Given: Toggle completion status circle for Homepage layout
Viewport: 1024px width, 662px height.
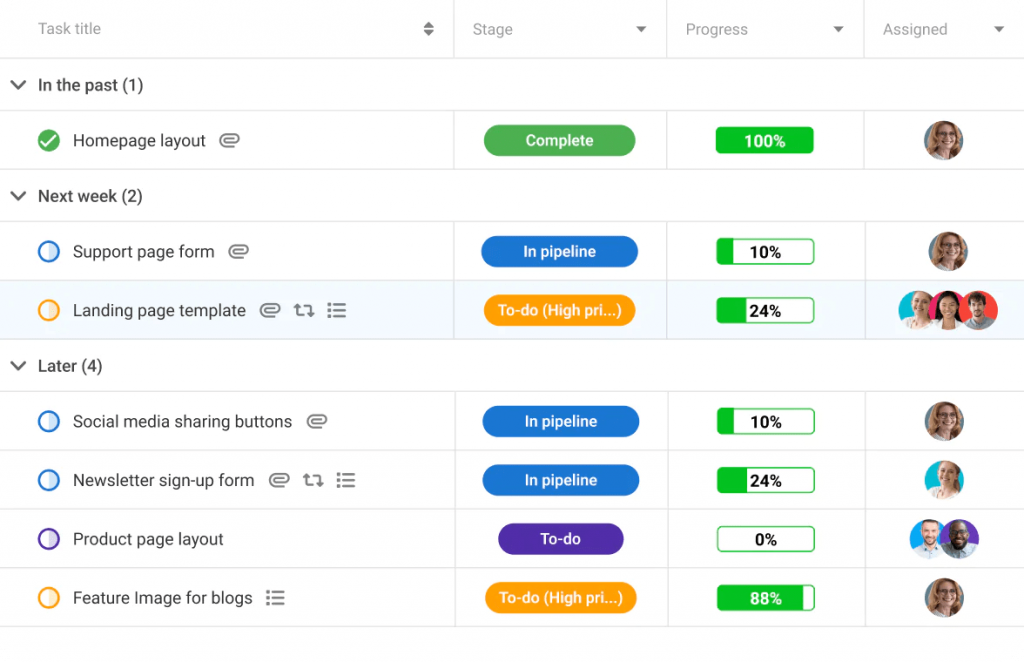Looking at the screenshot, I should click(48, 140).
